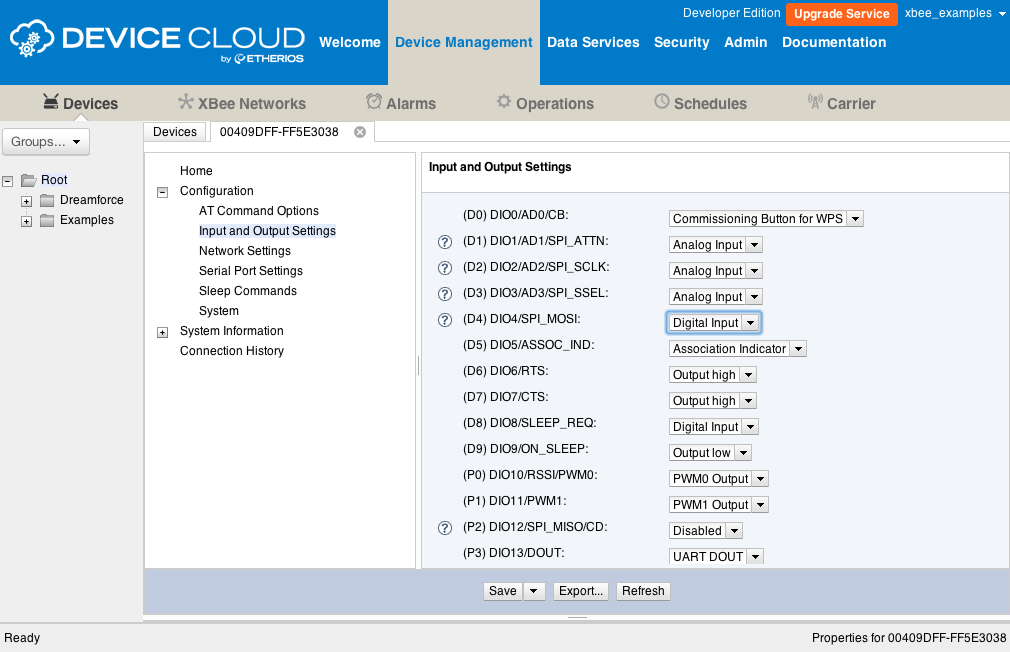Image resolution: width=1010 pixels, height=652 pixels.
Task: Click the Devices router icon
Action: click(51, 101)
